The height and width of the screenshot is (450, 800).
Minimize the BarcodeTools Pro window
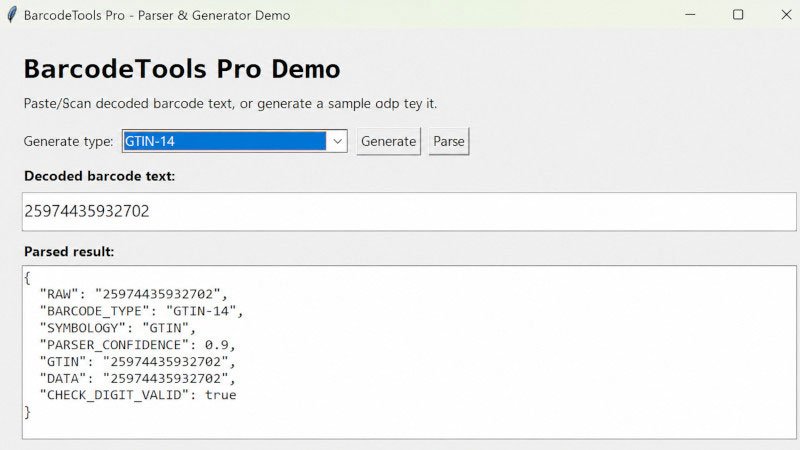tap(690, 15)
